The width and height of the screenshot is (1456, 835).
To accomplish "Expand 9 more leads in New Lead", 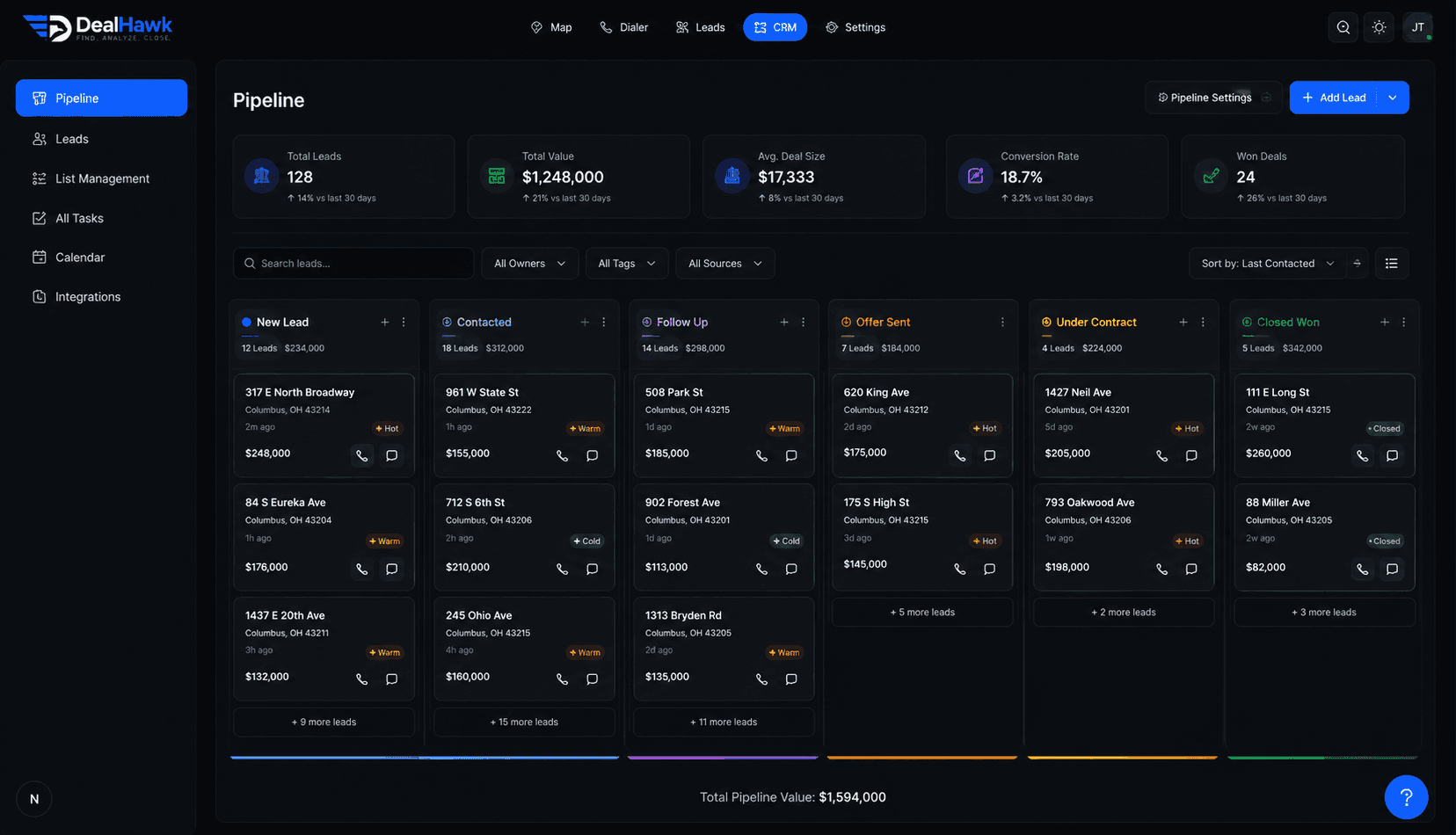I will pos(324,722).
